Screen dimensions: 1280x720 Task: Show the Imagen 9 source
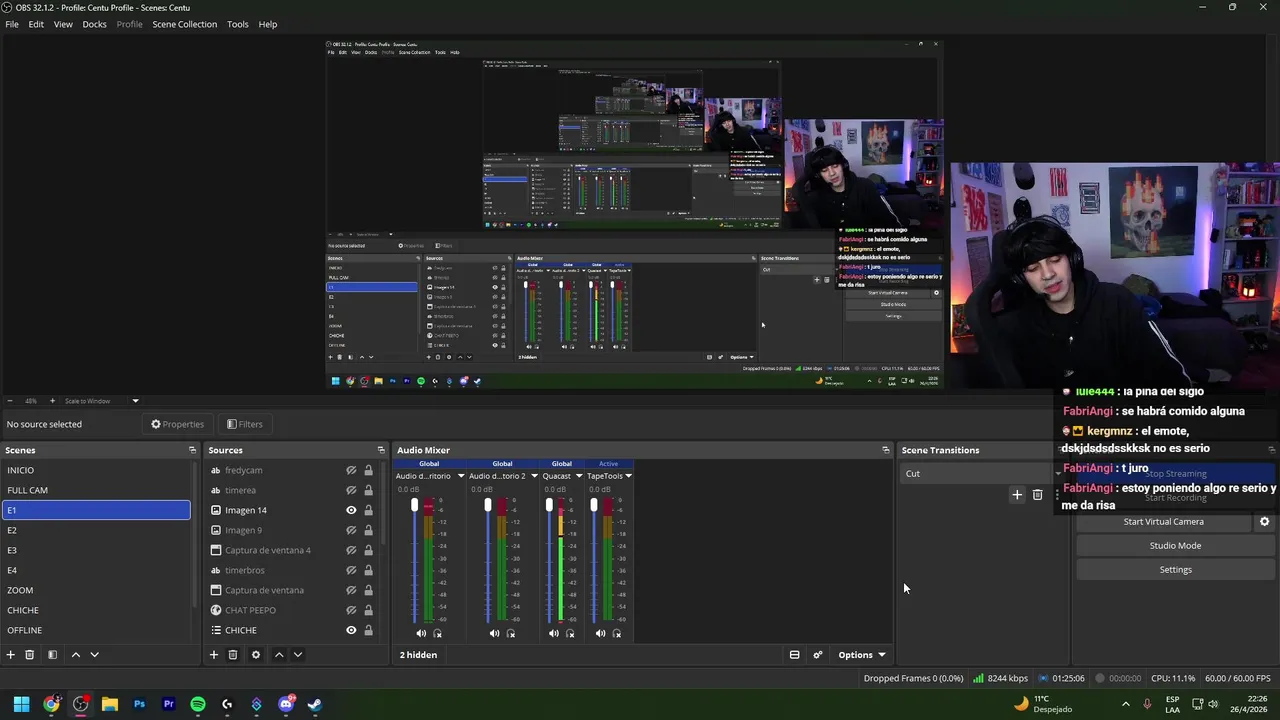click(351, 530)
